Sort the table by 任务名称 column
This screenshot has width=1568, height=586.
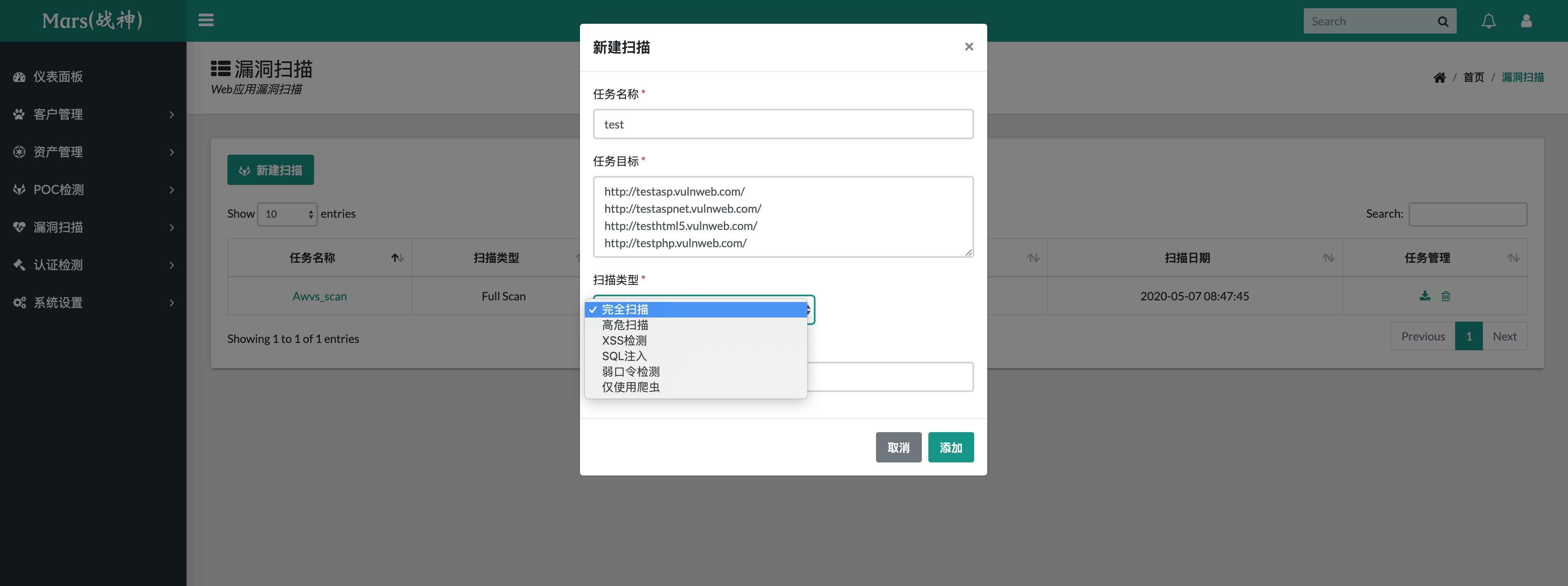tap(312, 257)
